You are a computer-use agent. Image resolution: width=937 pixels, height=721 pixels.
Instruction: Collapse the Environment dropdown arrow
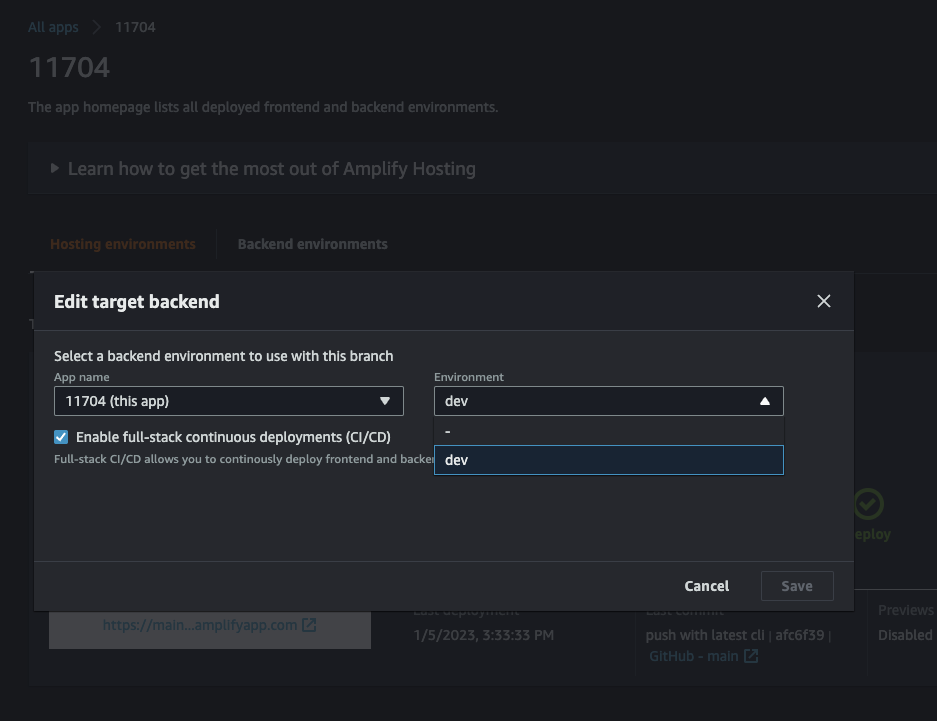coord(765,401)
